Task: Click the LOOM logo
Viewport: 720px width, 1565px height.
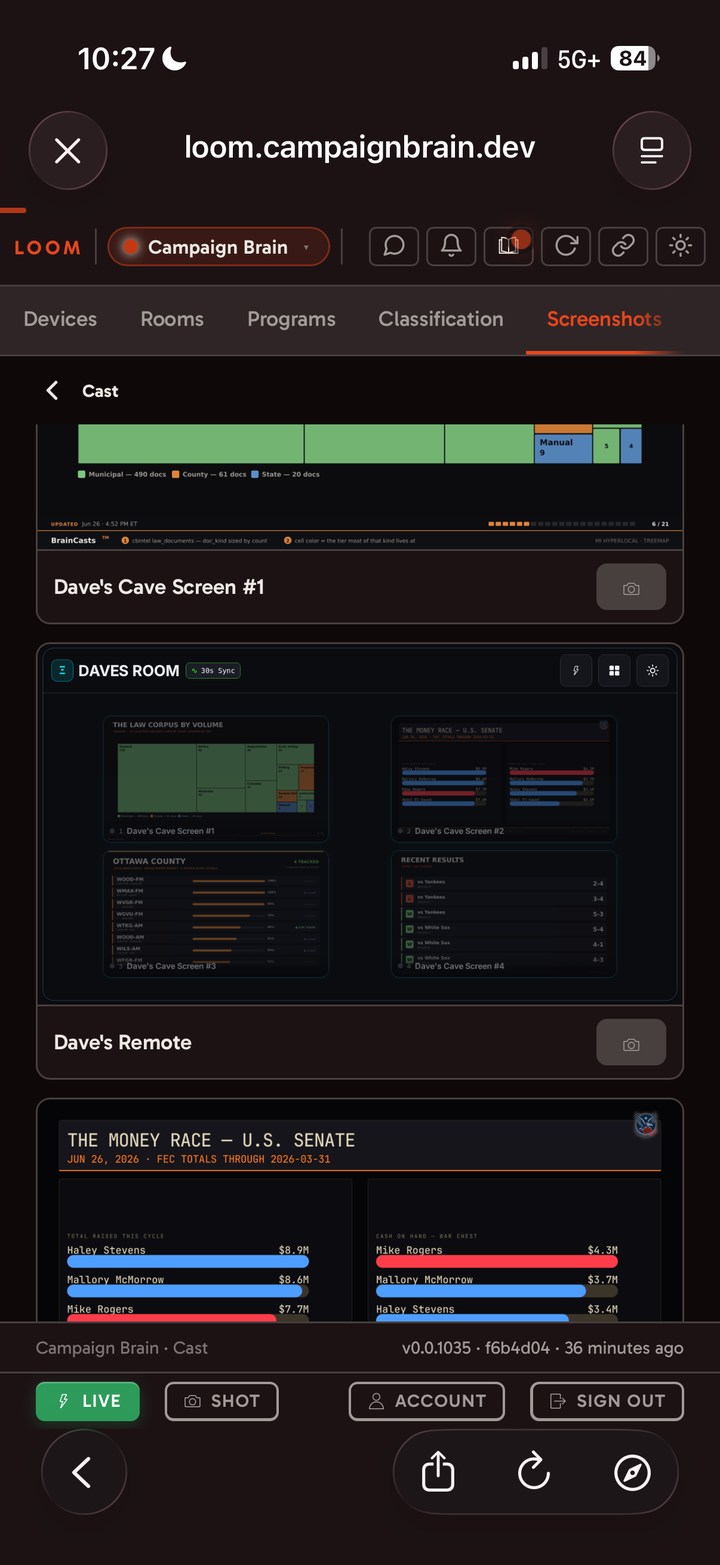Action: tap(47, 248)
